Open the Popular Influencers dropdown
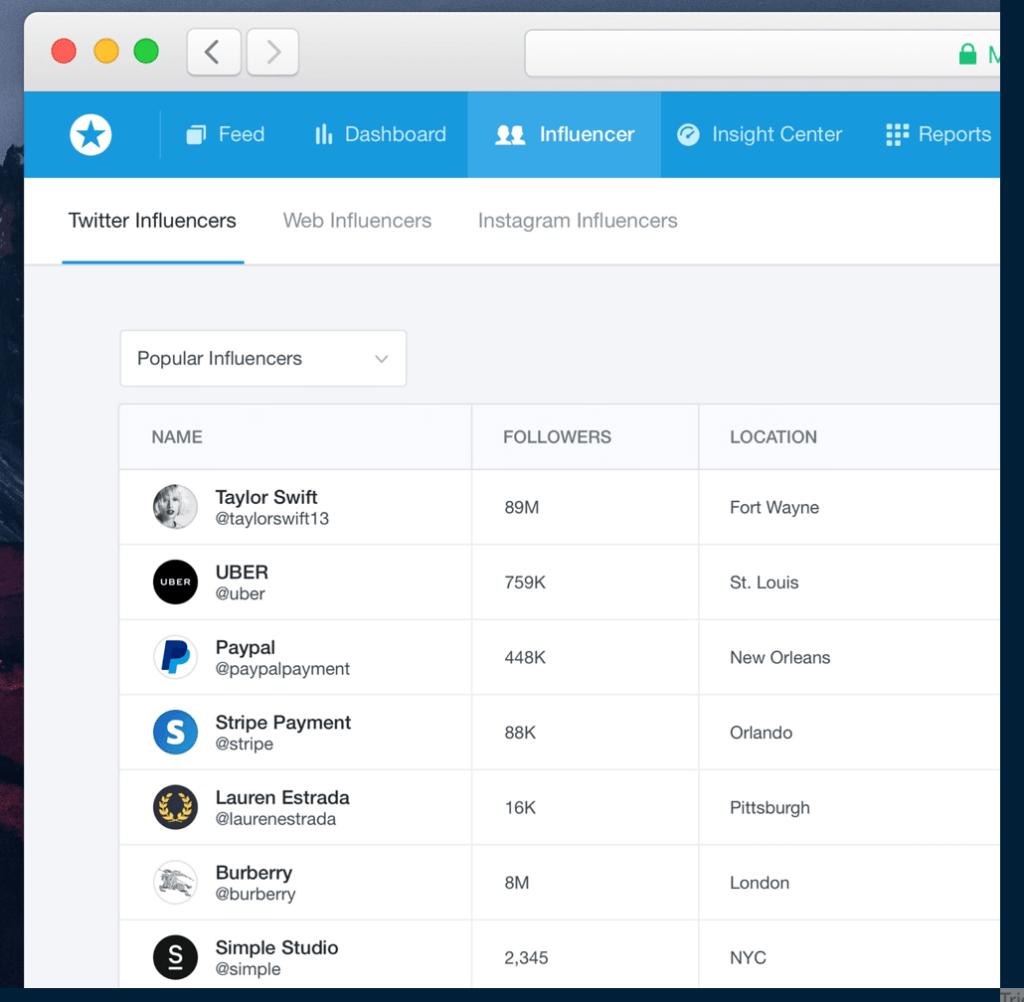Viewport: 1024px width, 1002px height. pyautogui.click(x=263, y=358)
